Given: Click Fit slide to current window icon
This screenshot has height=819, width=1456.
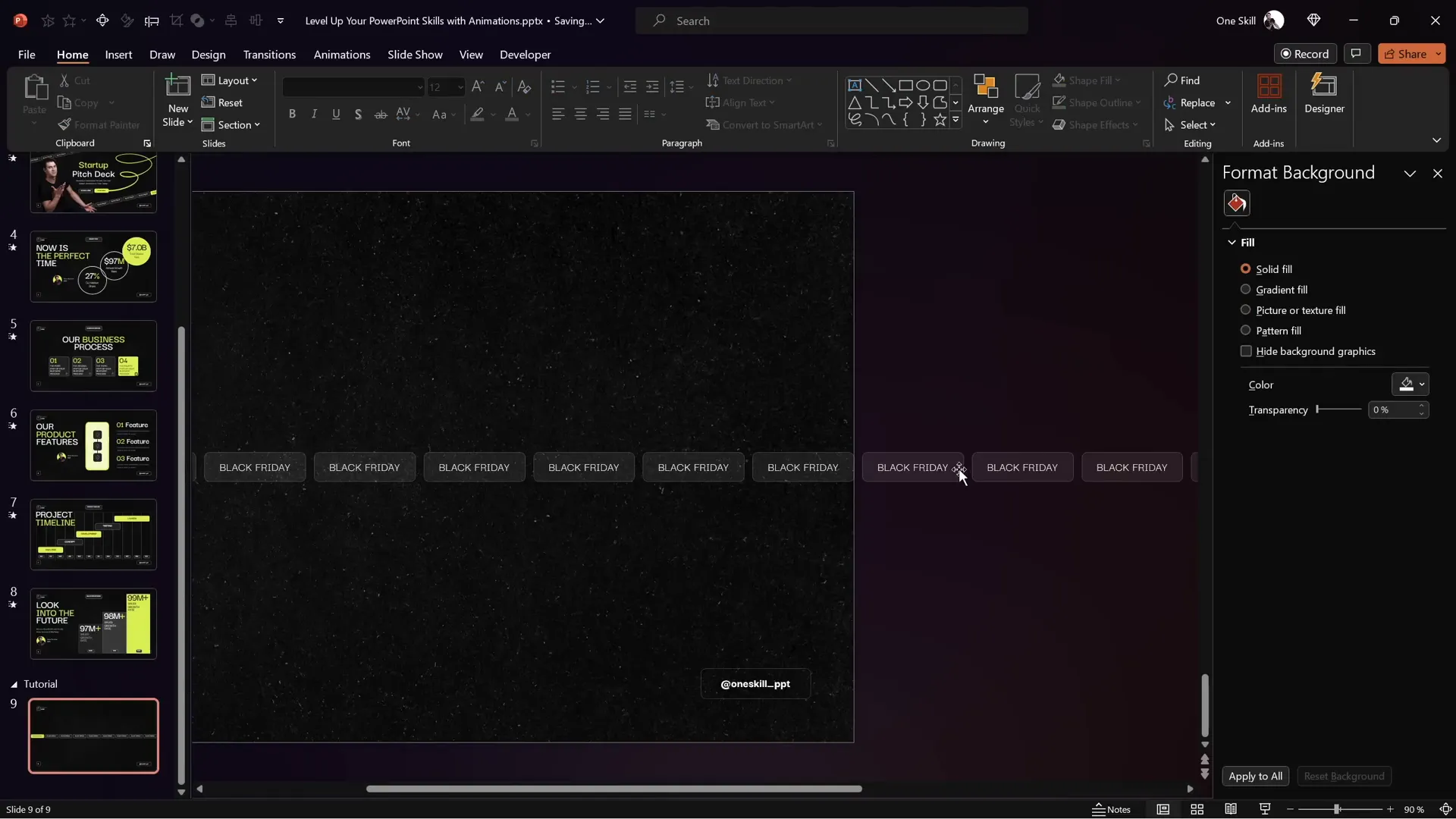Looking at the screenshot, I should click(x=1445, y=809).
